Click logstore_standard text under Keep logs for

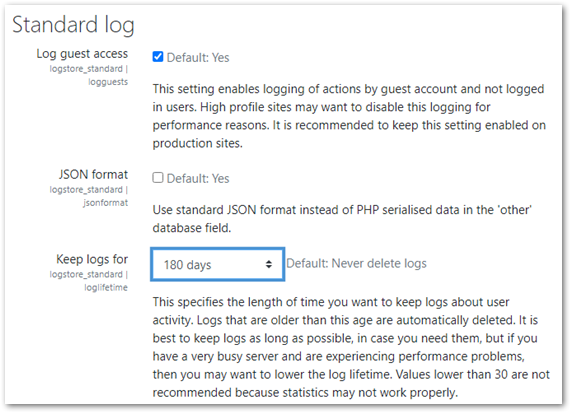(x=86, y=274)
